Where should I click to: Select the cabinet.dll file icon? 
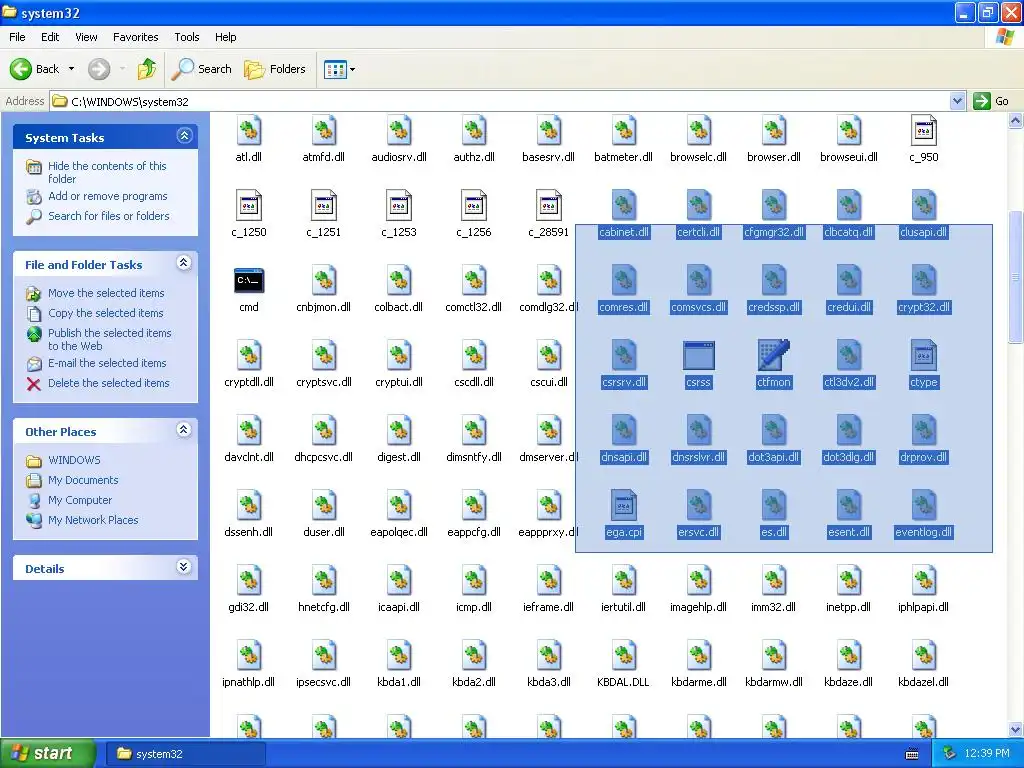click(x=624, y=205)
